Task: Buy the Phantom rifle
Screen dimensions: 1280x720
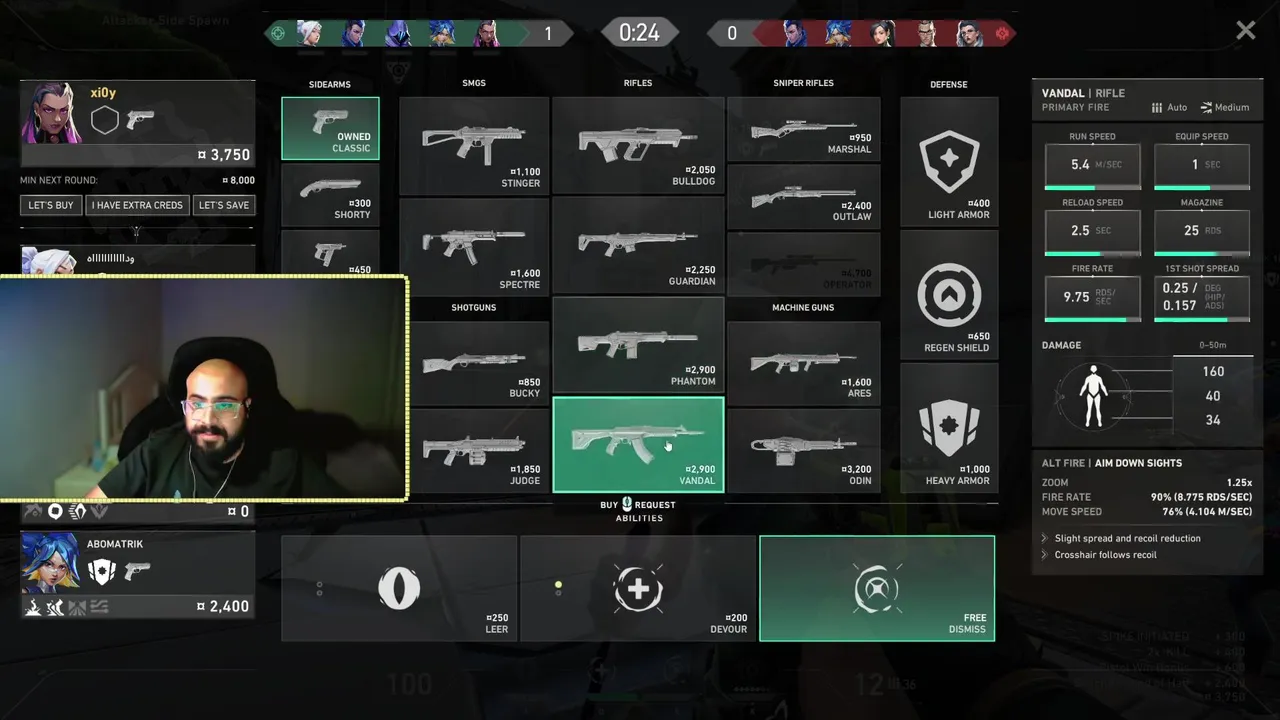Action: (x=638, y=344)
